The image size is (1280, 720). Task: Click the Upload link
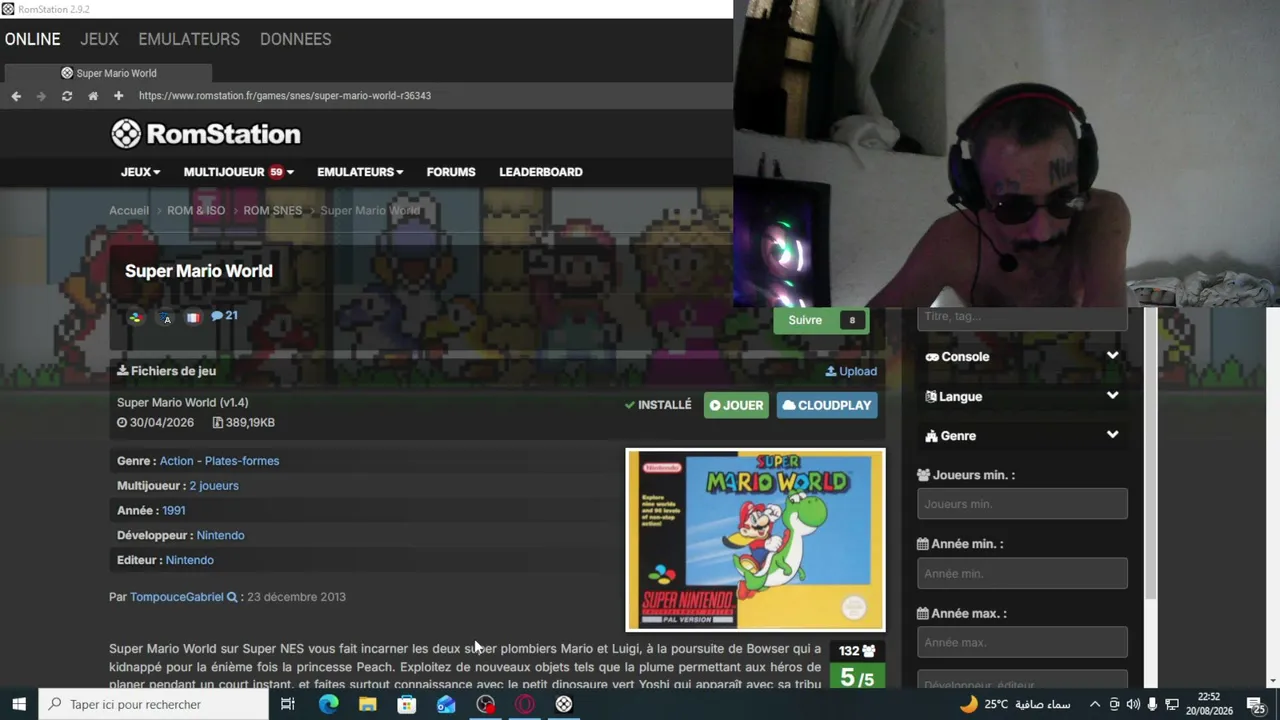click(851, 371)
